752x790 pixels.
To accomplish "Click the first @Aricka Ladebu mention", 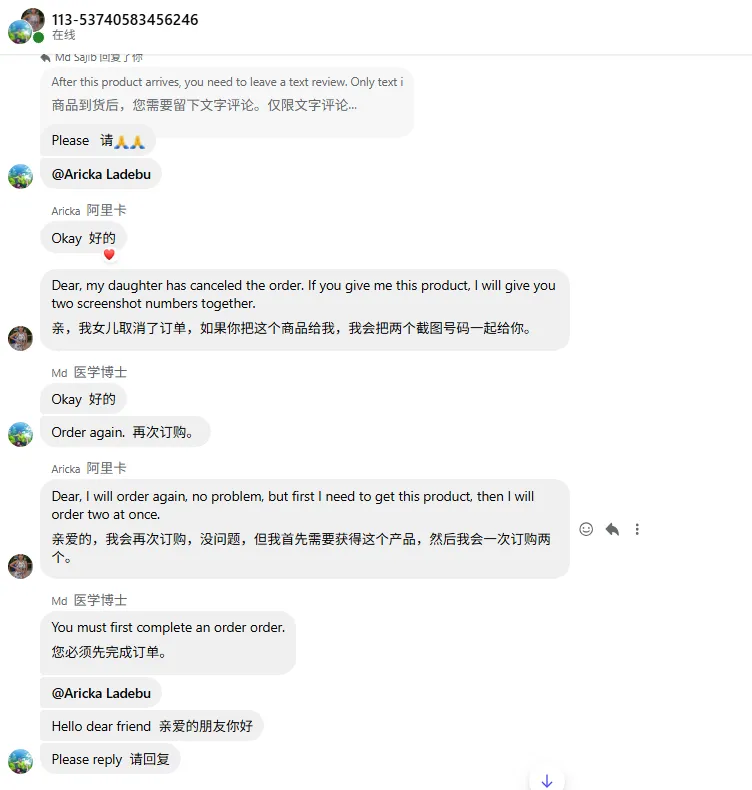I will [101, 174].
